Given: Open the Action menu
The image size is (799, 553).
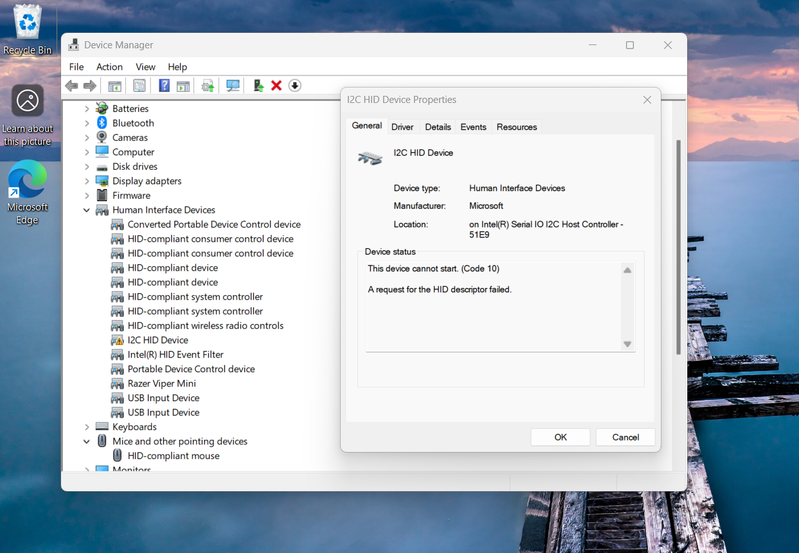Looking at the screenshot, I should pyautogui.click(x=109, y=67).
